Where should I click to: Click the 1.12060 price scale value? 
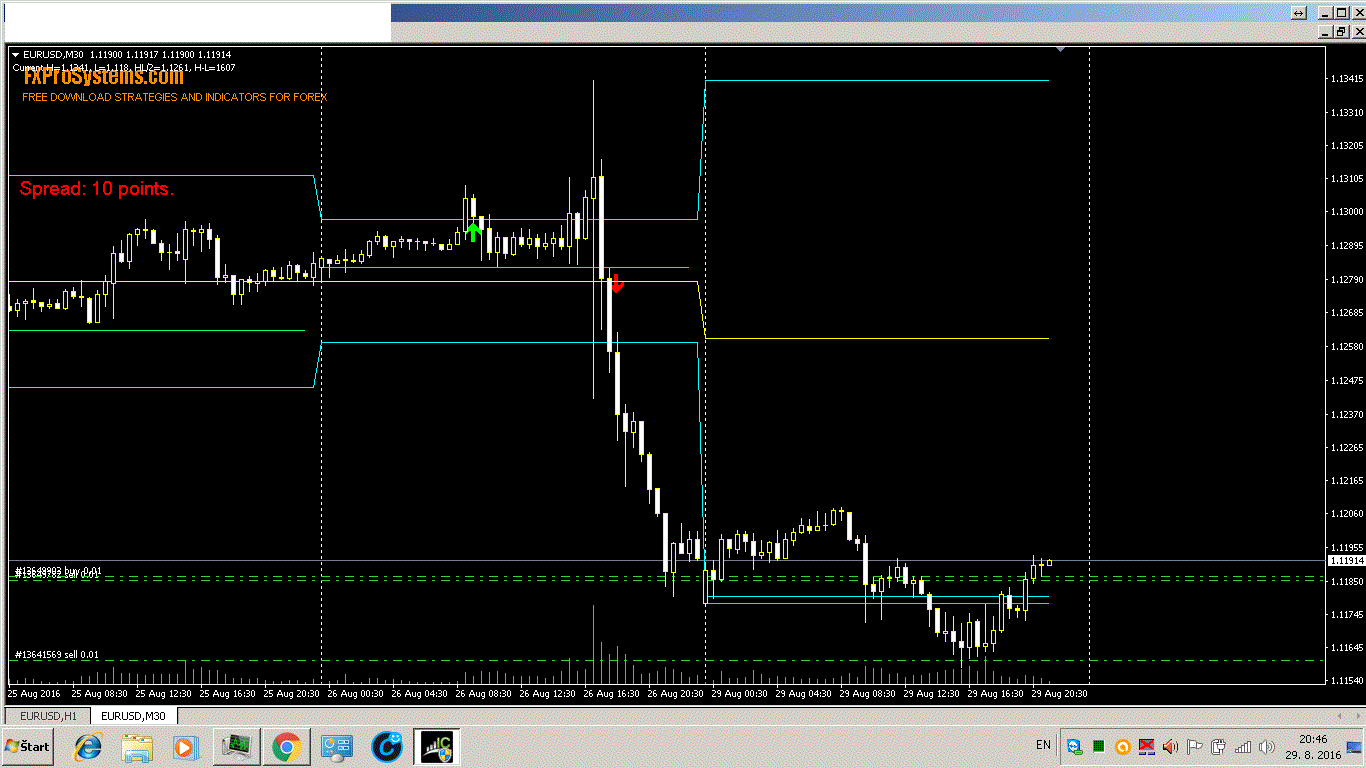tap(1345, 514)
